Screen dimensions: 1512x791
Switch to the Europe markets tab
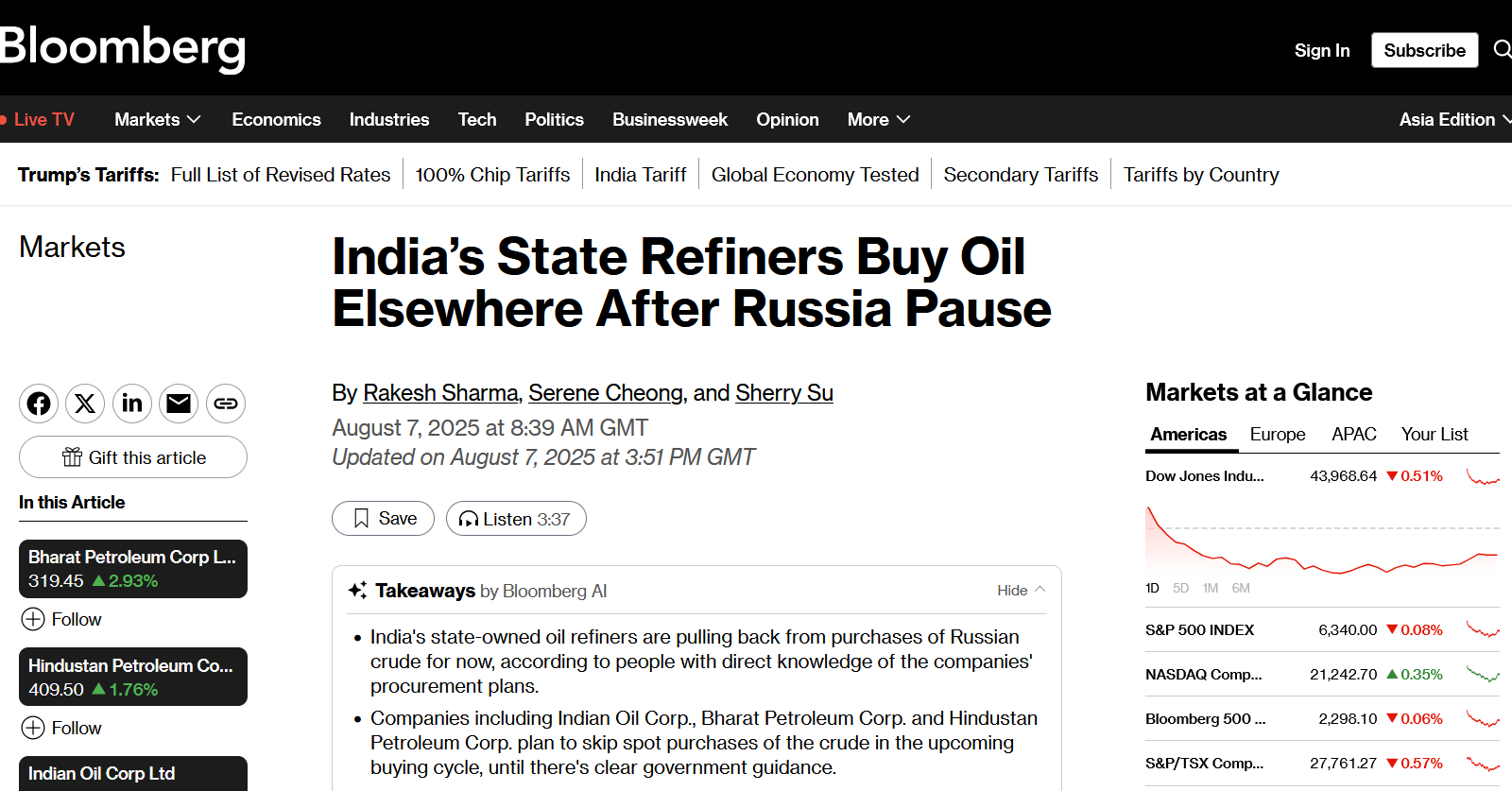pos(1278,434)
